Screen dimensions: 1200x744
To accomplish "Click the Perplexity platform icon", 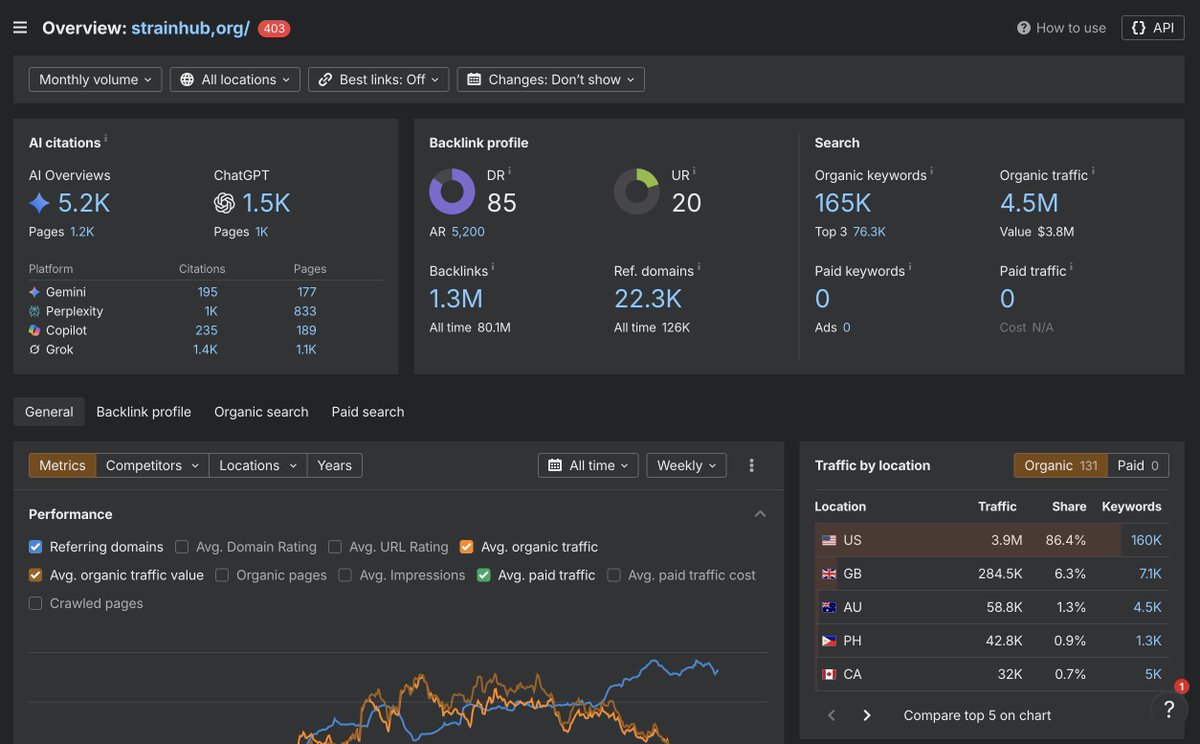I will (35, 311).
